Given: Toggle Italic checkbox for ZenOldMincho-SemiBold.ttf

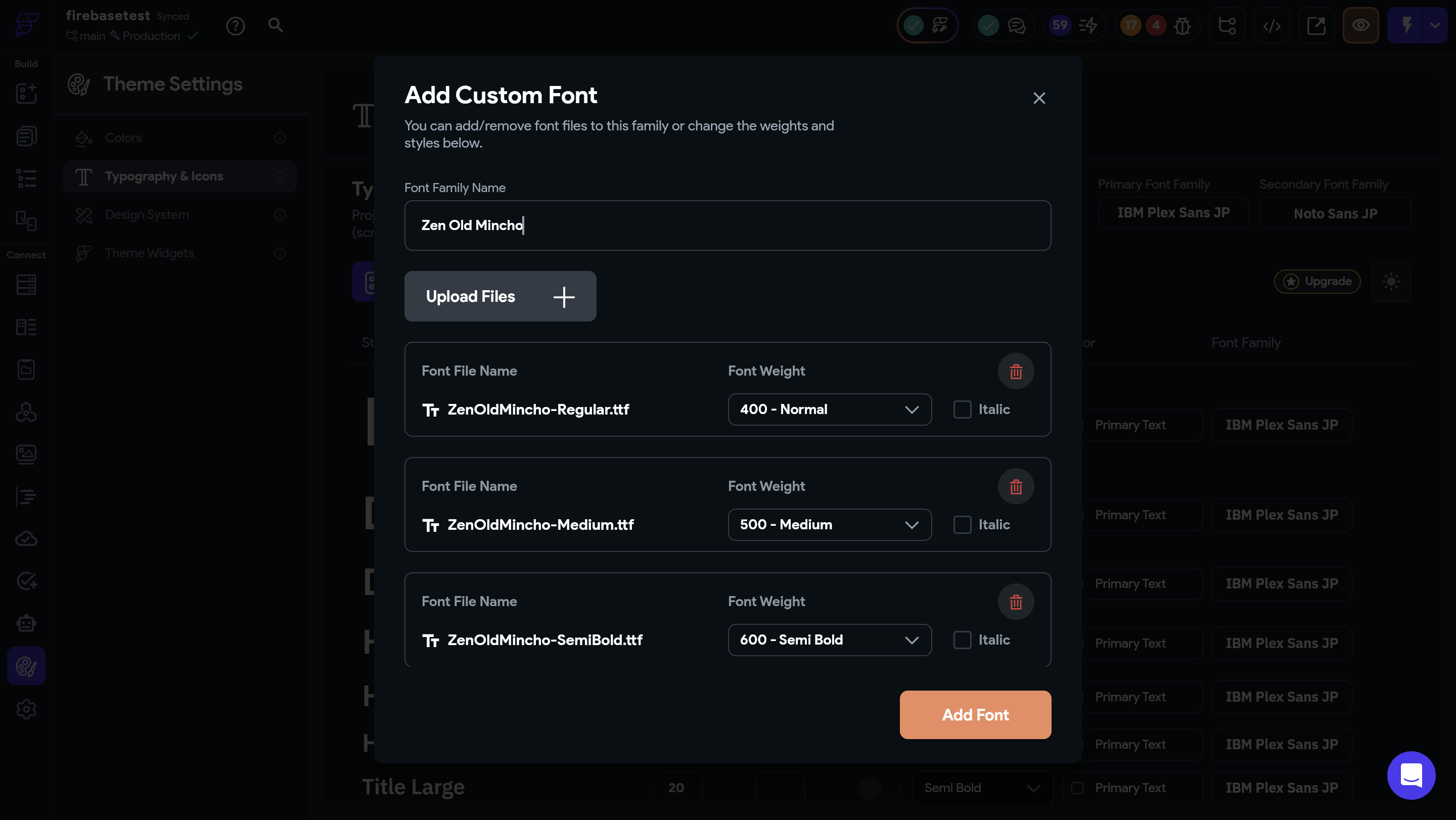Looking at the screenshot, I should pos(962,640).
